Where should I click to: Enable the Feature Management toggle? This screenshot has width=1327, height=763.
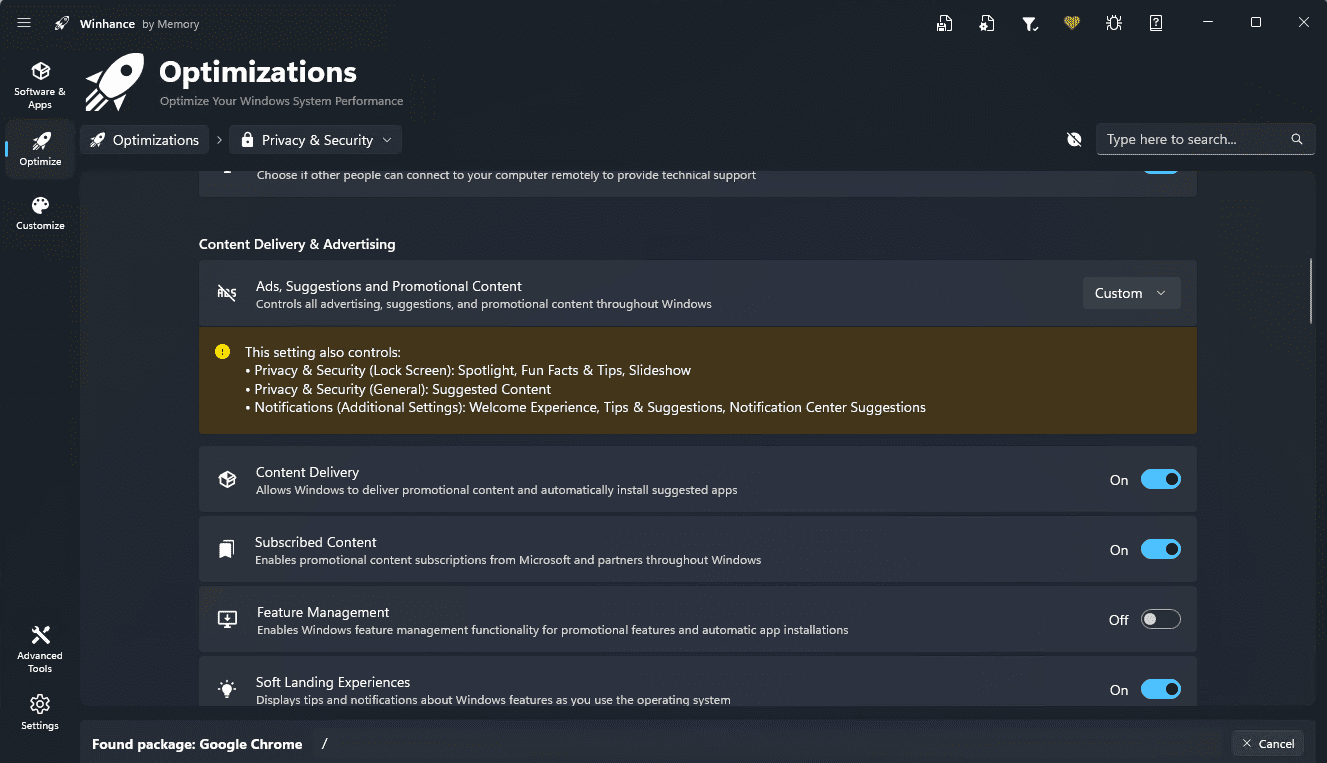[1160, 620]
